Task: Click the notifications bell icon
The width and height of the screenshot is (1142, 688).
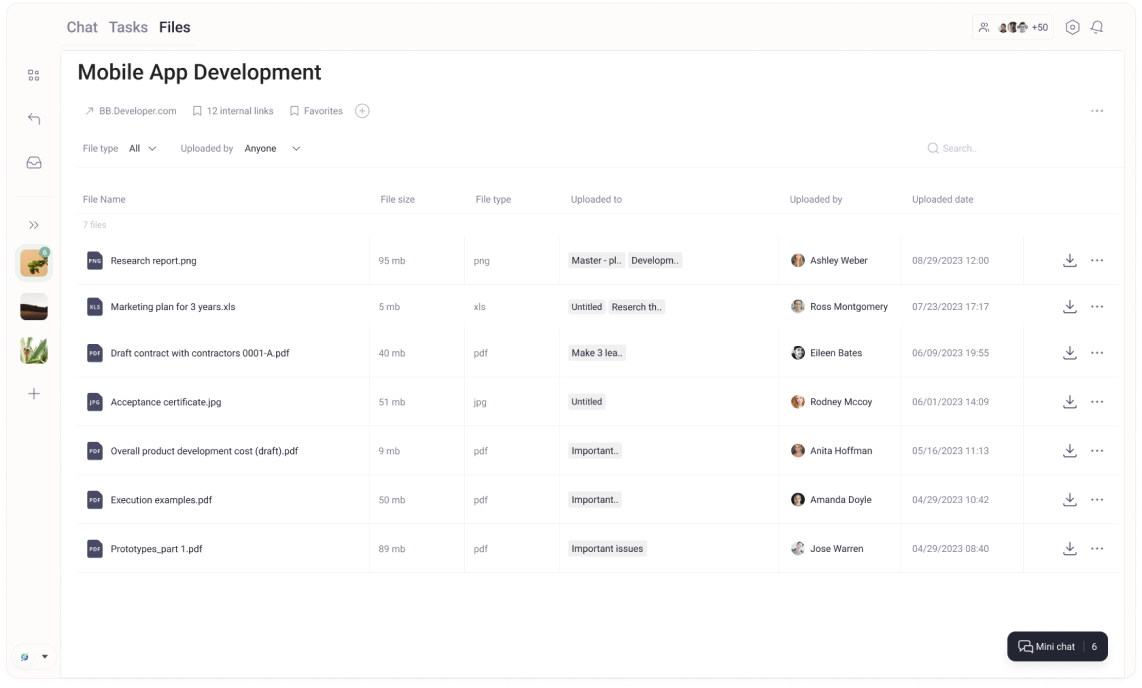Action: click(1097, 28)
